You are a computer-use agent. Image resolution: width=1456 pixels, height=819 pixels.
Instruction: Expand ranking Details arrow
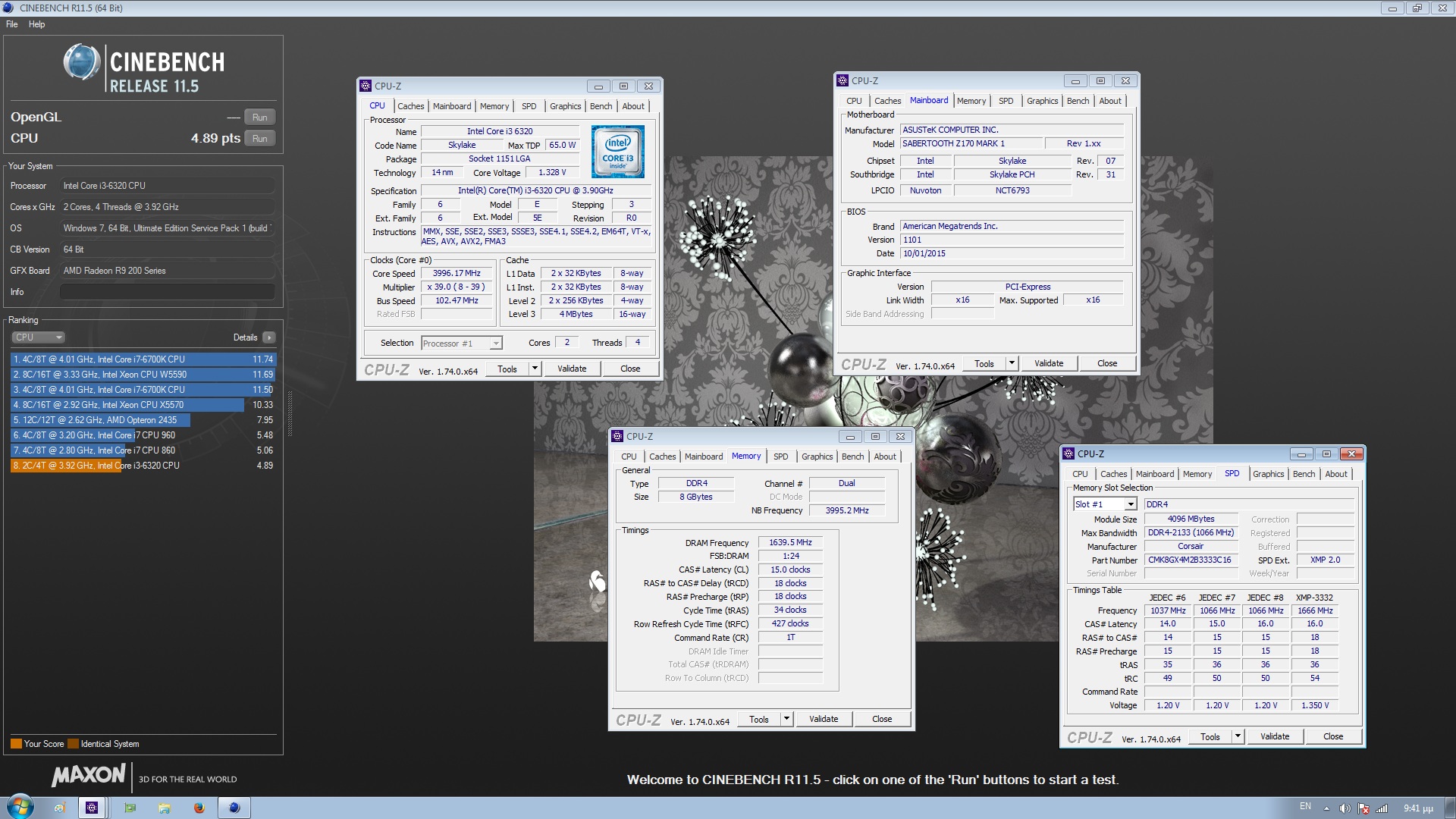coord(269,337)
